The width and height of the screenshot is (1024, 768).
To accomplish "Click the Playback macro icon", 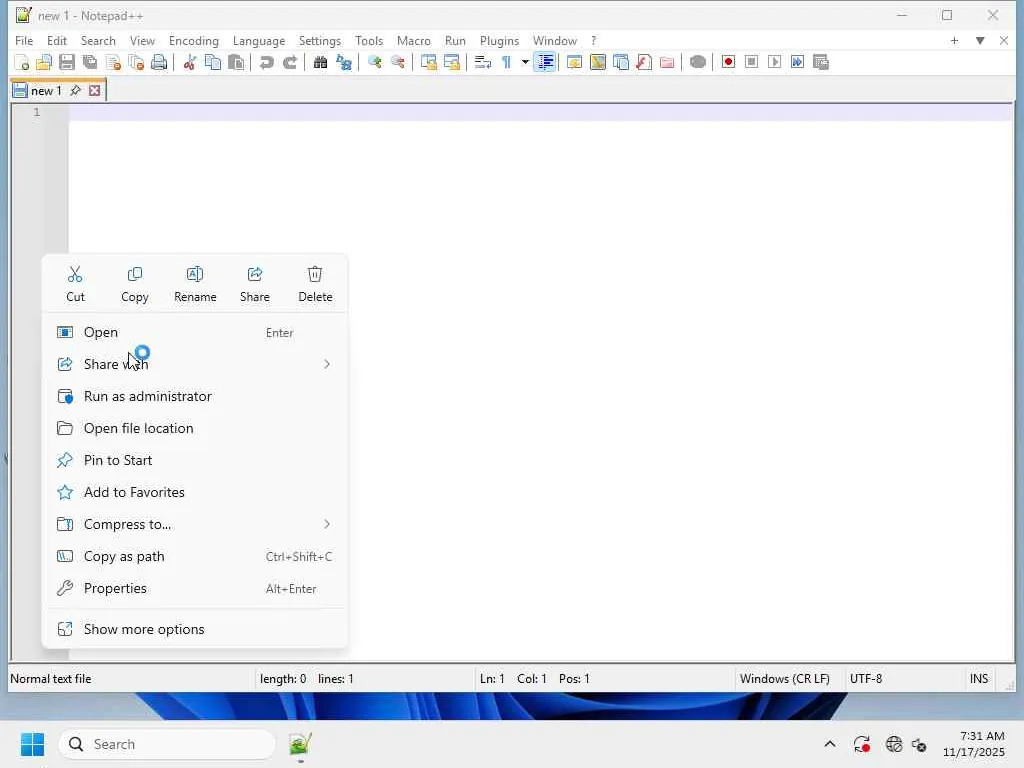I will 775,63.
